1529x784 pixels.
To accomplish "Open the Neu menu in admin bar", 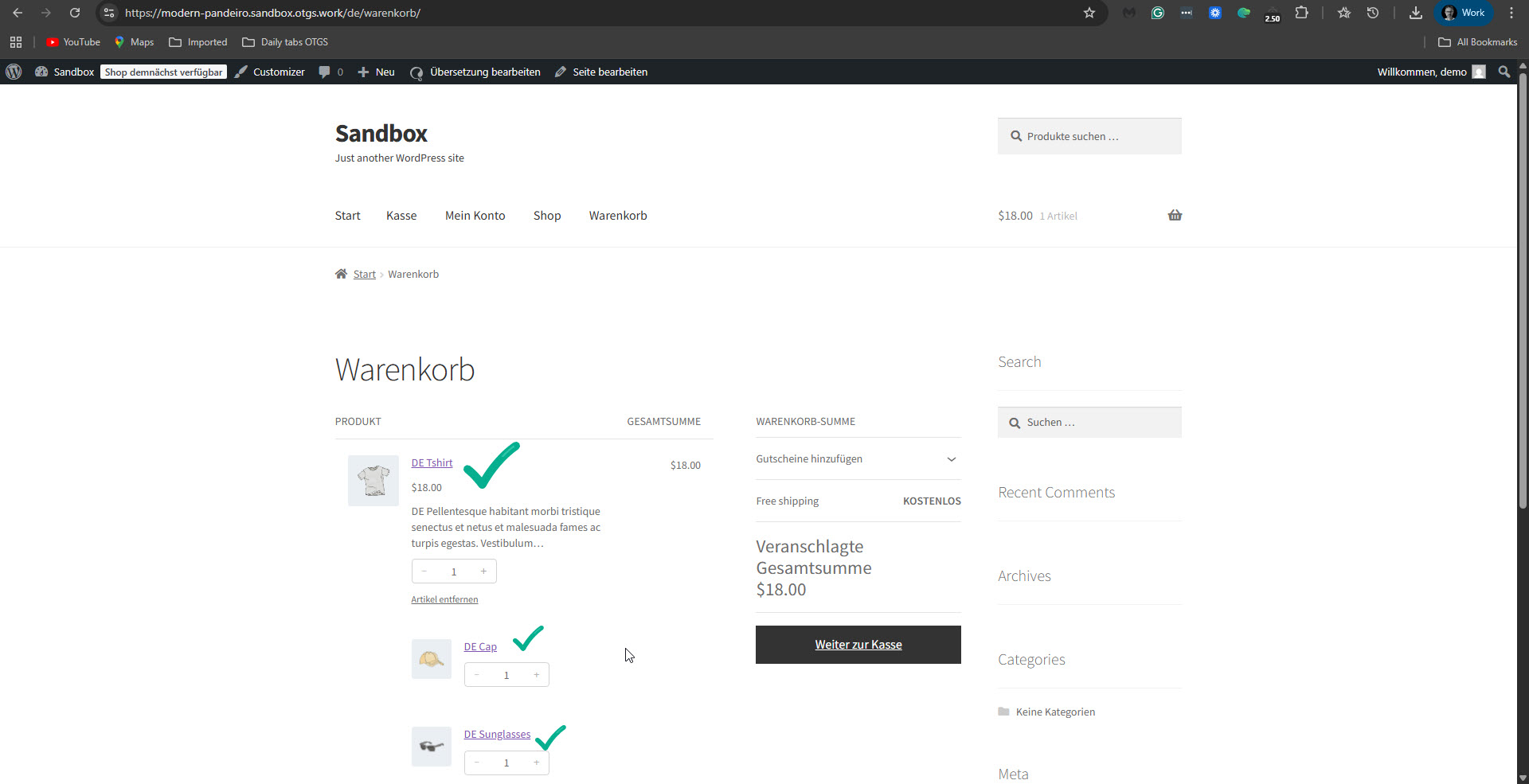I will tap(377, 72).
